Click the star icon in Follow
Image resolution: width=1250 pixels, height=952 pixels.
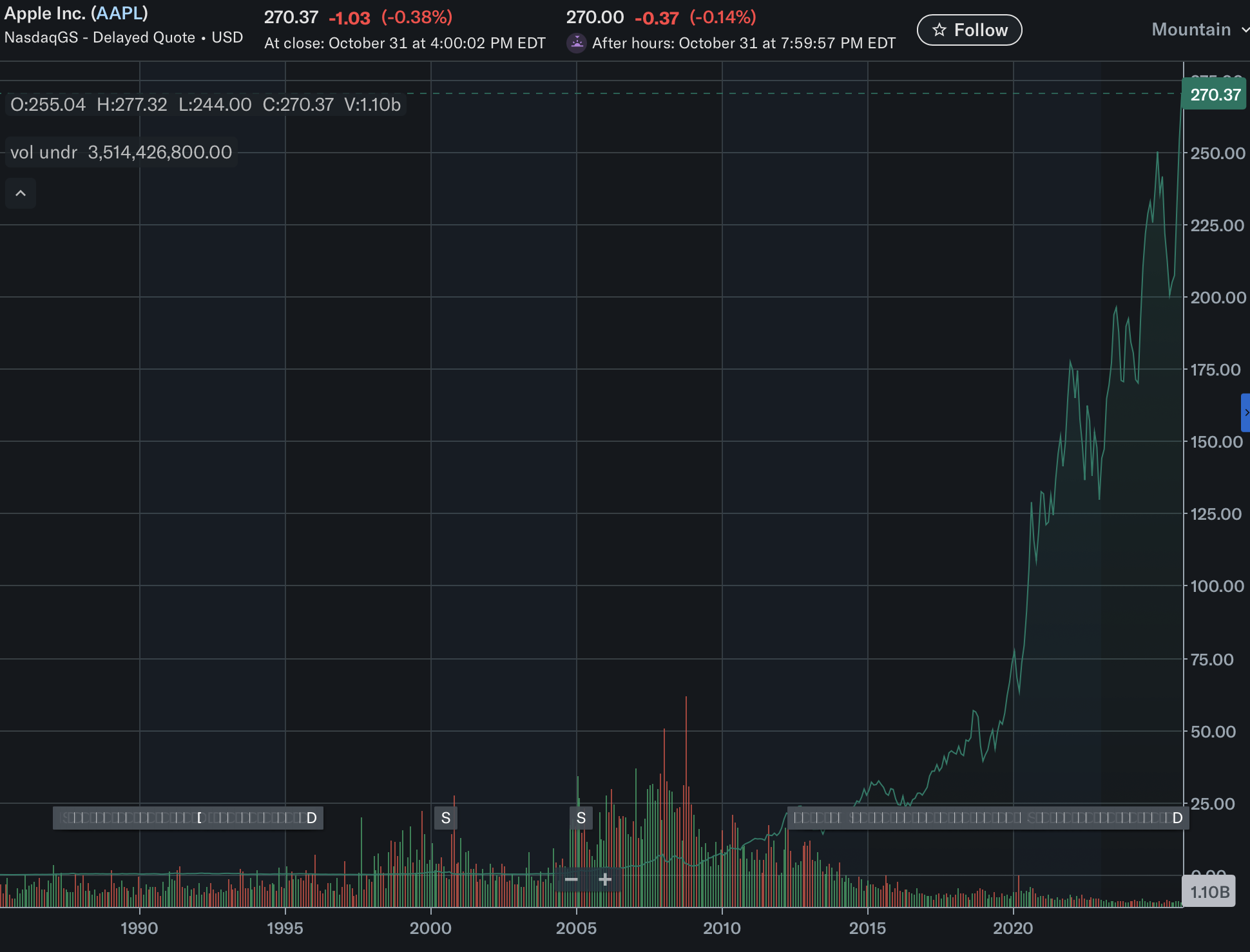click(x=939, y=30)
